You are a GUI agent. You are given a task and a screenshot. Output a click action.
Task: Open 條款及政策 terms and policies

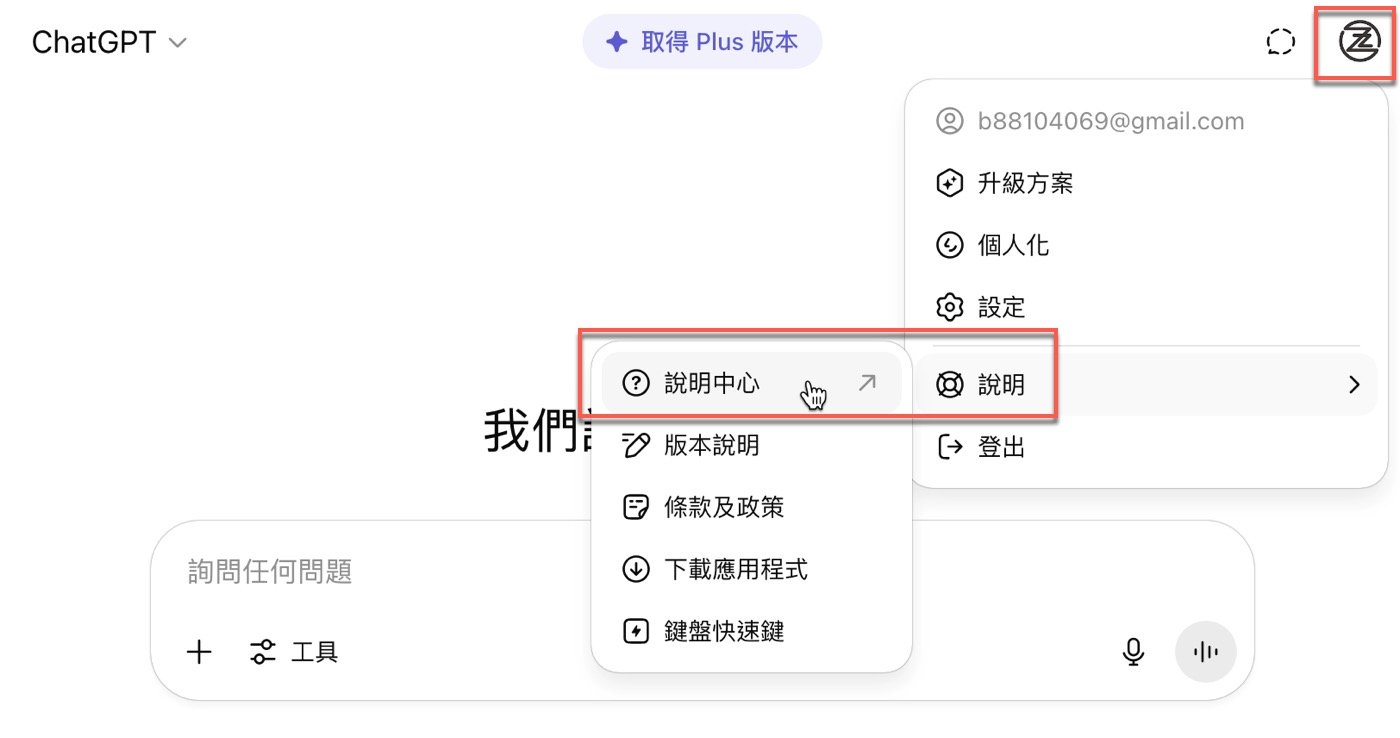click(723, 508)
